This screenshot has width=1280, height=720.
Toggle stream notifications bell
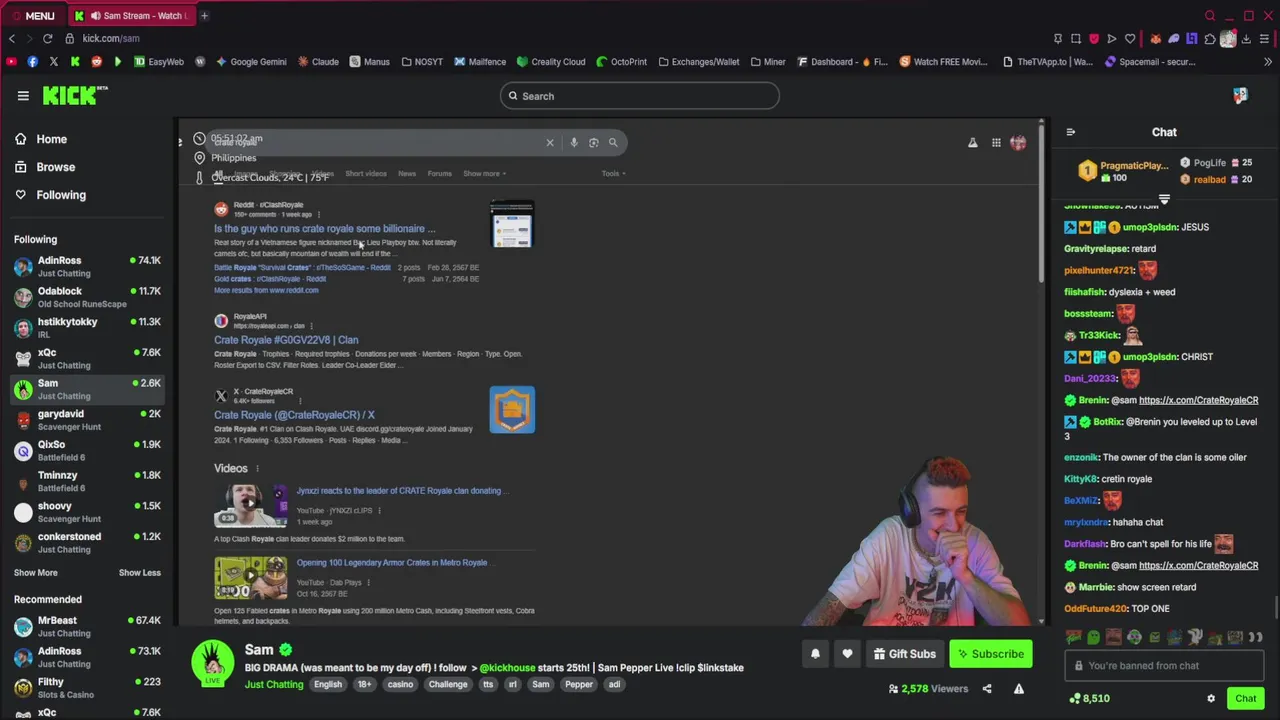point(815,654)
